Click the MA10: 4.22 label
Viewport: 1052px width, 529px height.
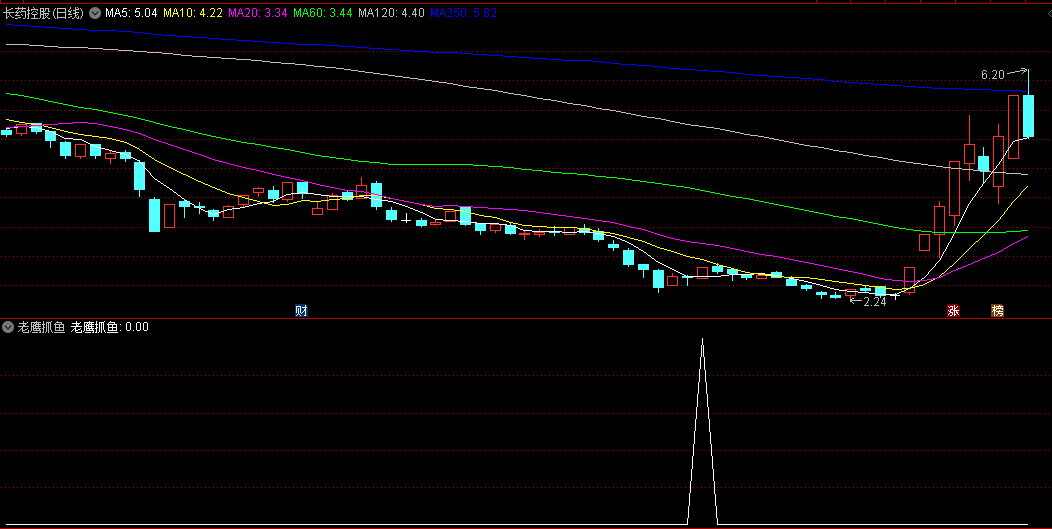pyautogui.click(x=193, y=13)
